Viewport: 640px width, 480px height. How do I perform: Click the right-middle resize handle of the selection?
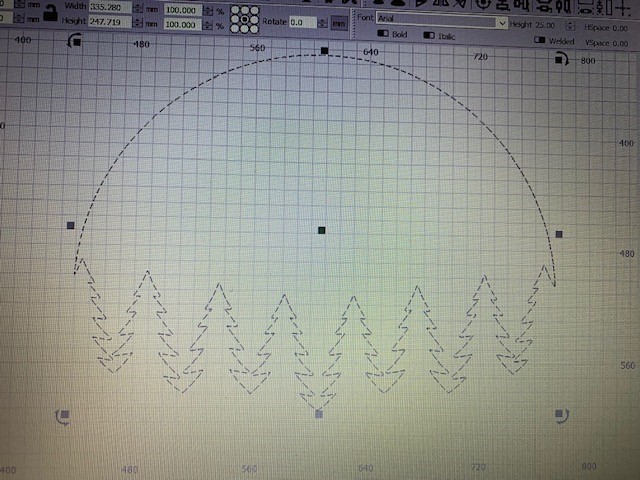point(559,234)
